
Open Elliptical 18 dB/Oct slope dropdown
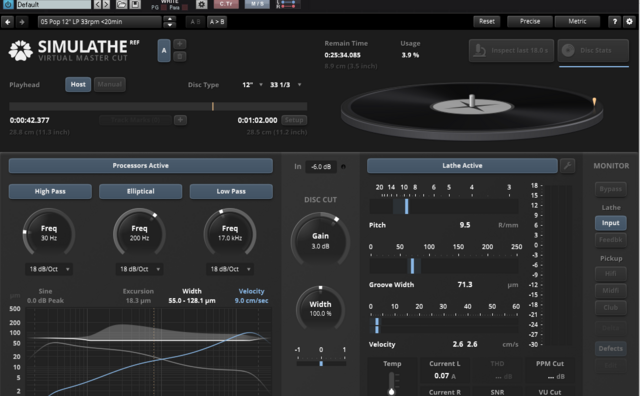[x=140, y=269]
